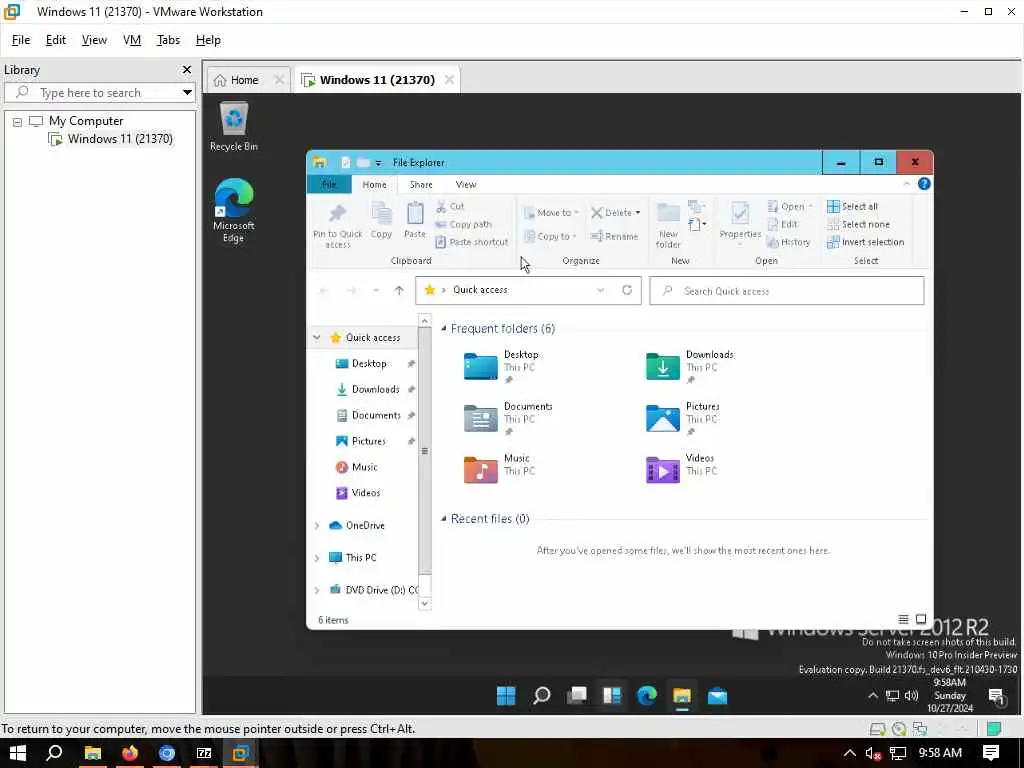1024x768 pixels.
Task: Open Quick Access Toolbar customize arrow
Action: coord(378,163)
